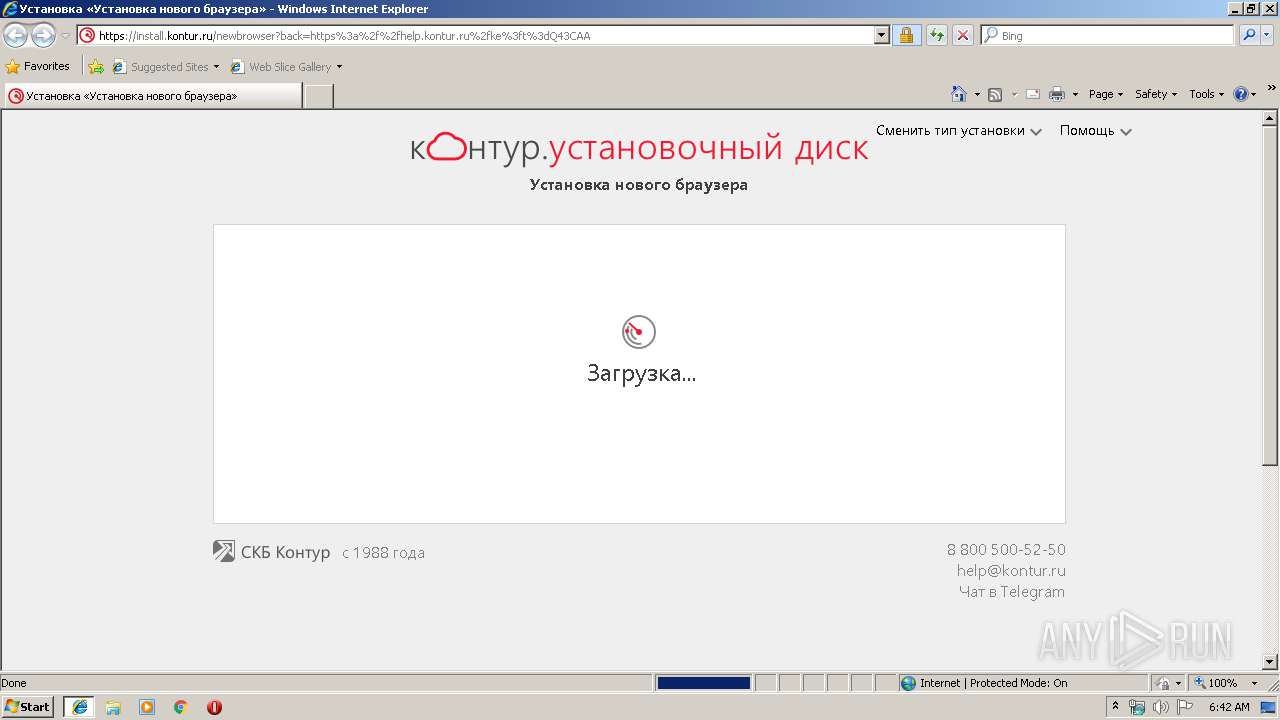Click the Home icon in command bar

pyautogui.click(x=958, y=94)
